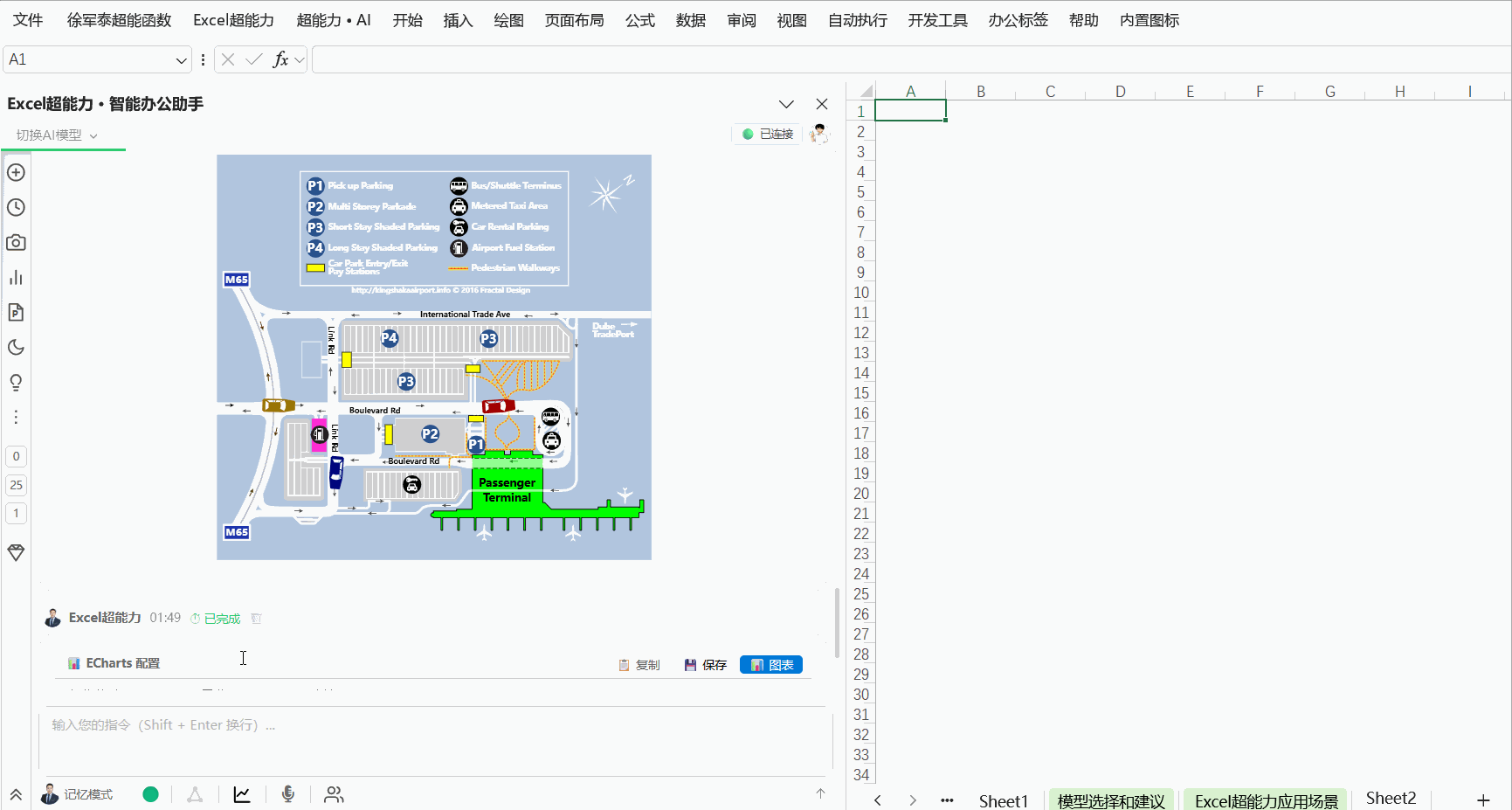
Task: Click the 记忆模式 avatar label
Action: pos(77,794)
